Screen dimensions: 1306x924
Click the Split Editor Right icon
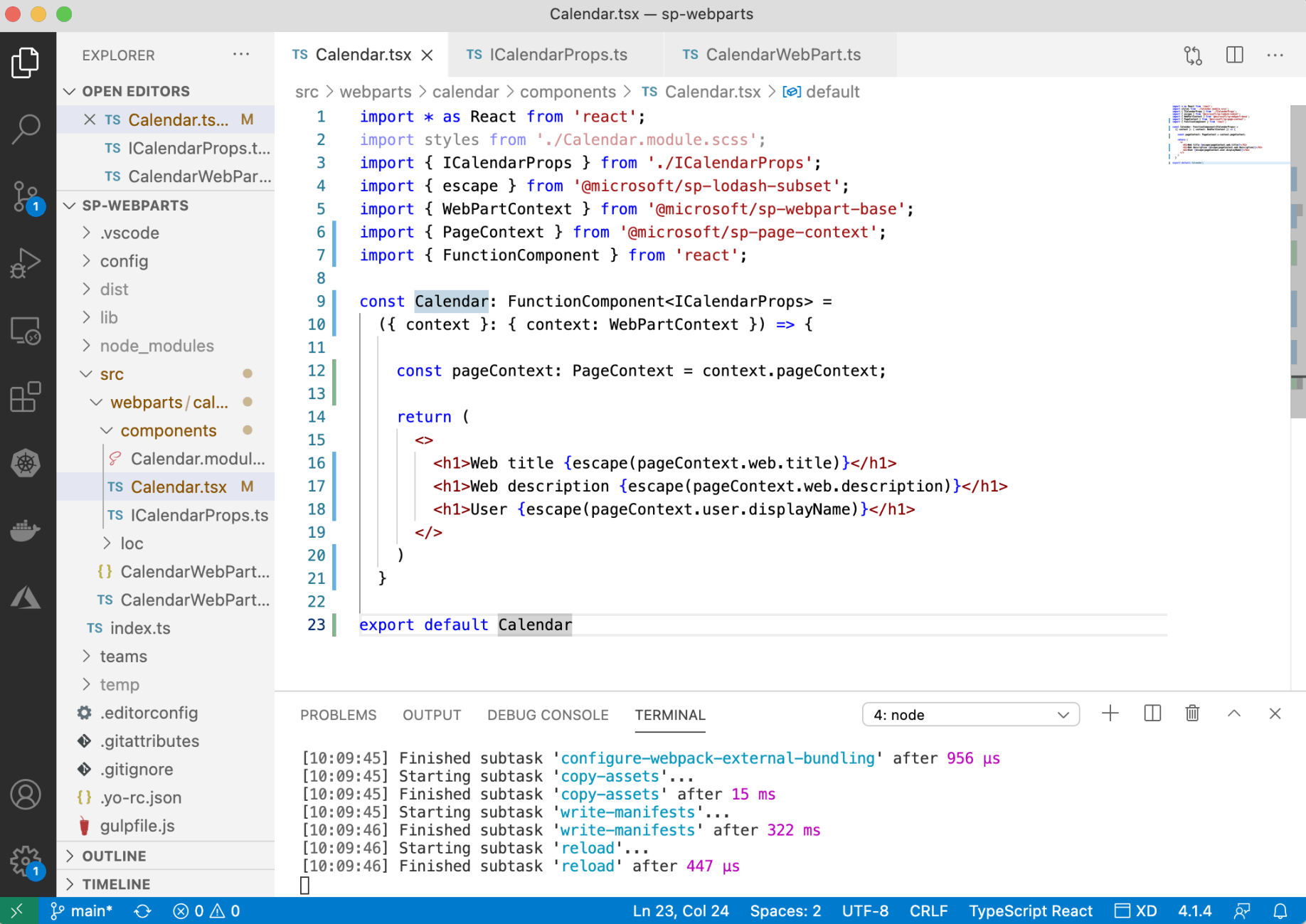[1234, 55]
